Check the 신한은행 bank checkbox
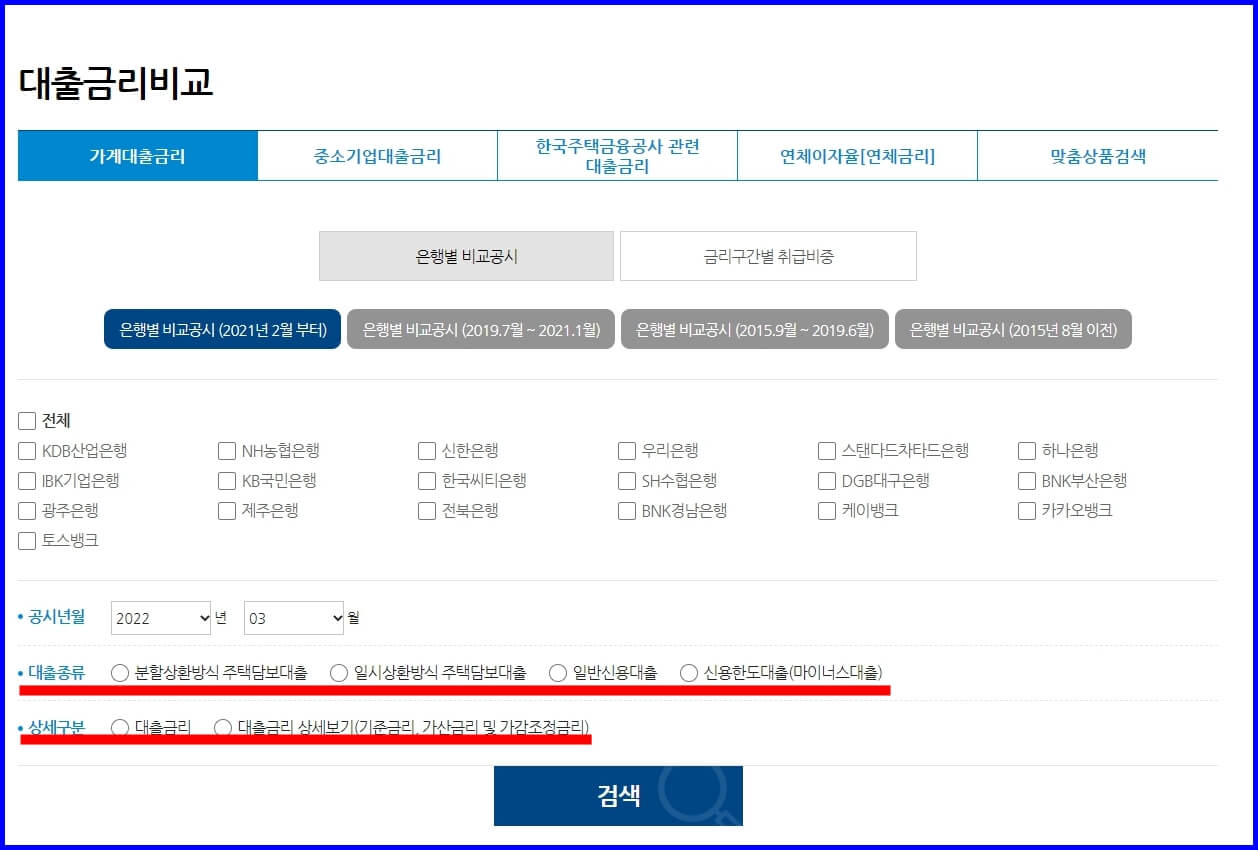Viewport: 1258px width, 850px height. pyautogui.click(x=426, y=450)
